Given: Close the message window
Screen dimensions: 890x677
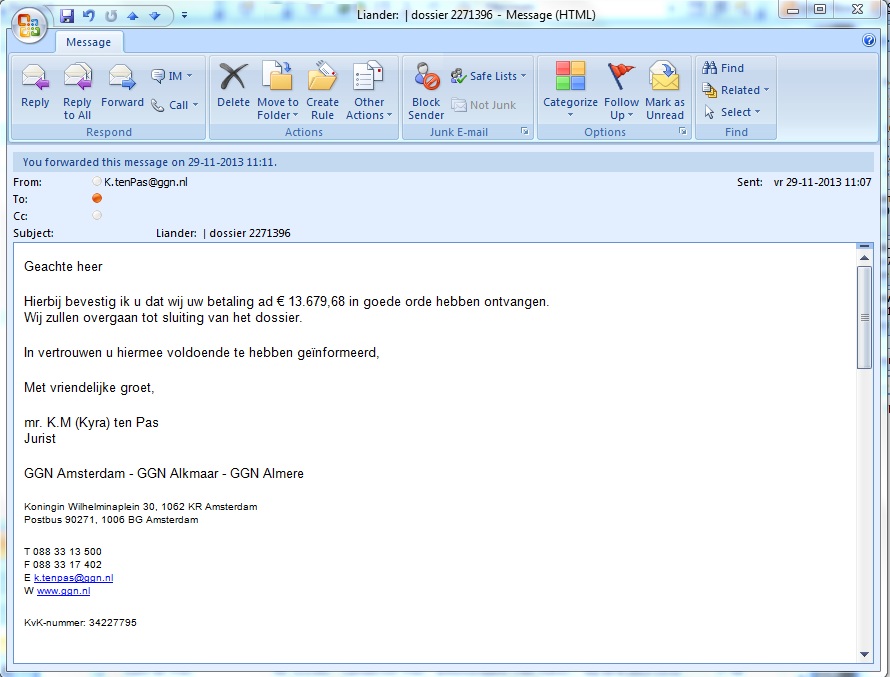Looking at the screenshot, I should click(x=858, y=10).
